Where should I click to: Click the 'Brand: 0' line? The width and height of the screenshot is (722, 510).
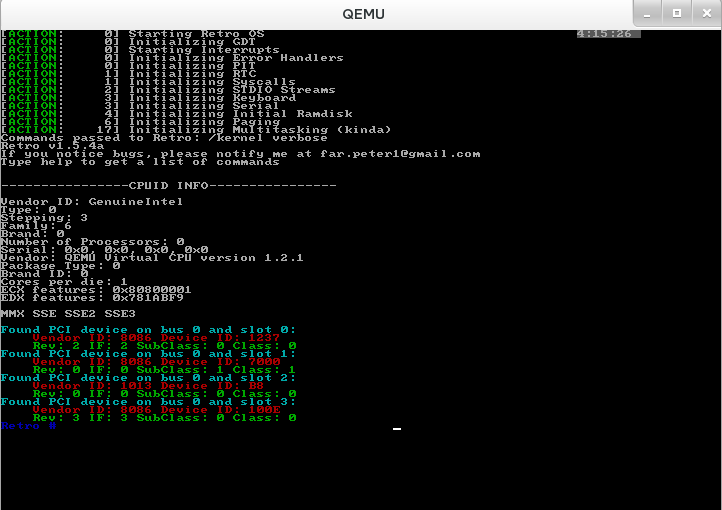click(x=32, y=234)
